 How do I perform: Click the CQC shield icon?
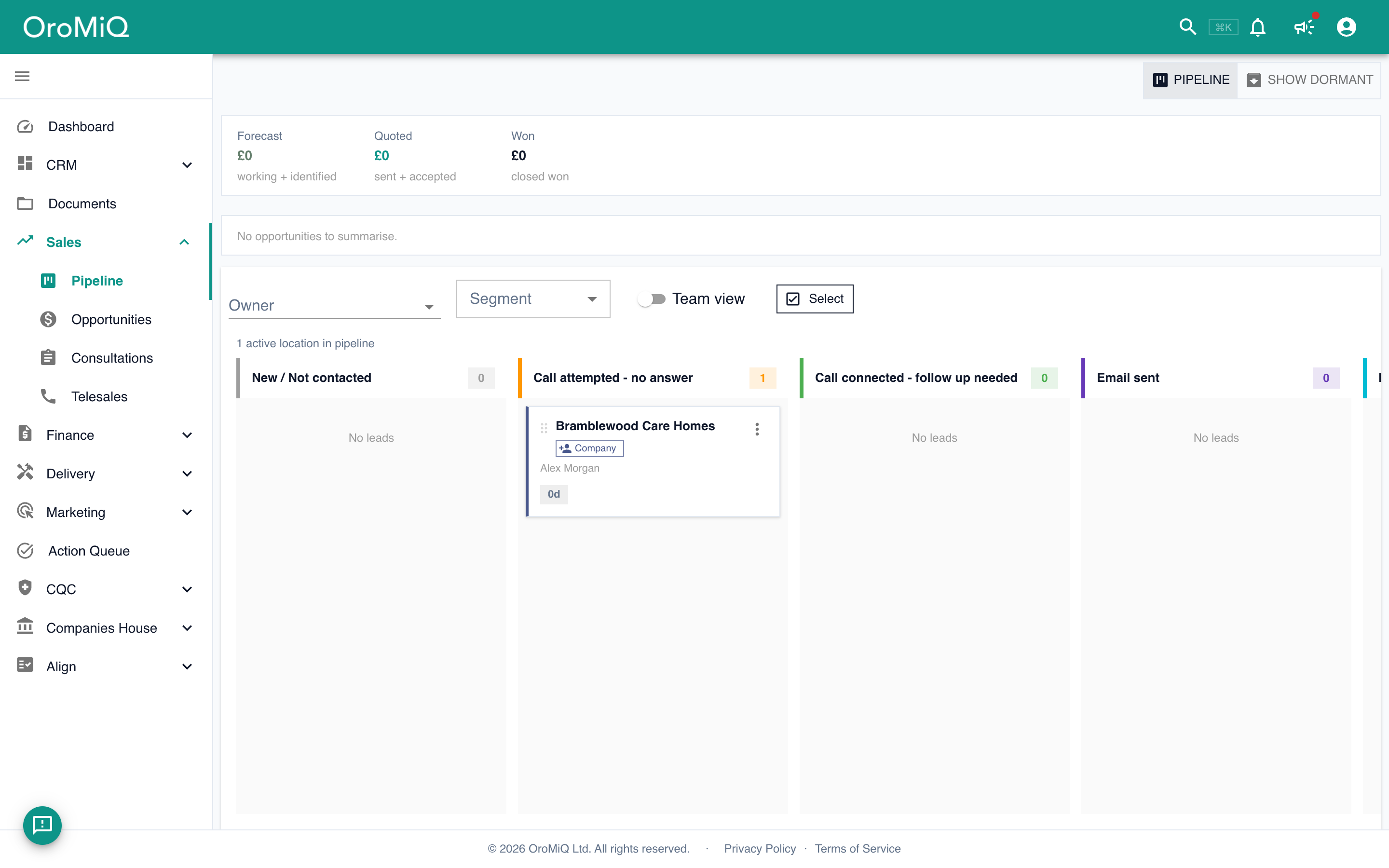25,587
